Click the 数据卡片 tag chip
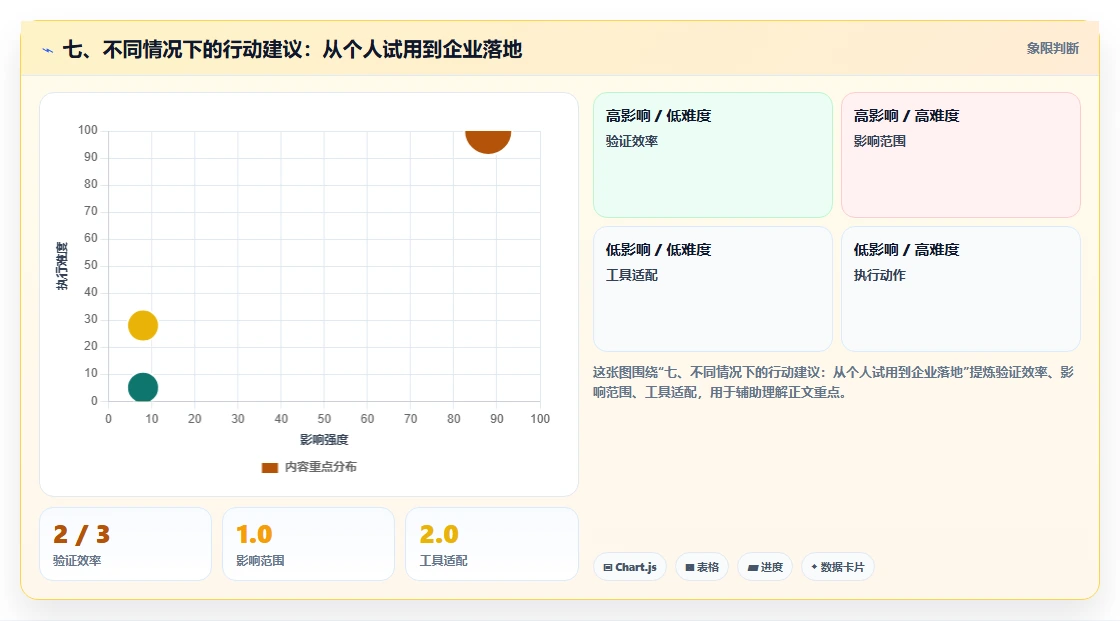 (x=838, y=567)
